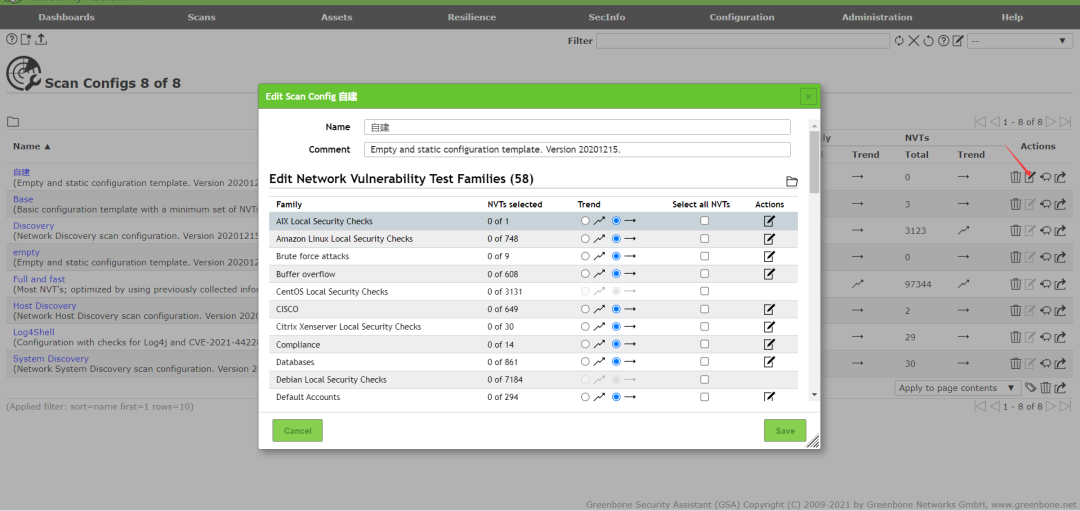Move Base scan config to trashcan
This screenshot has width=1080, height=511.
pos(1015,204)
